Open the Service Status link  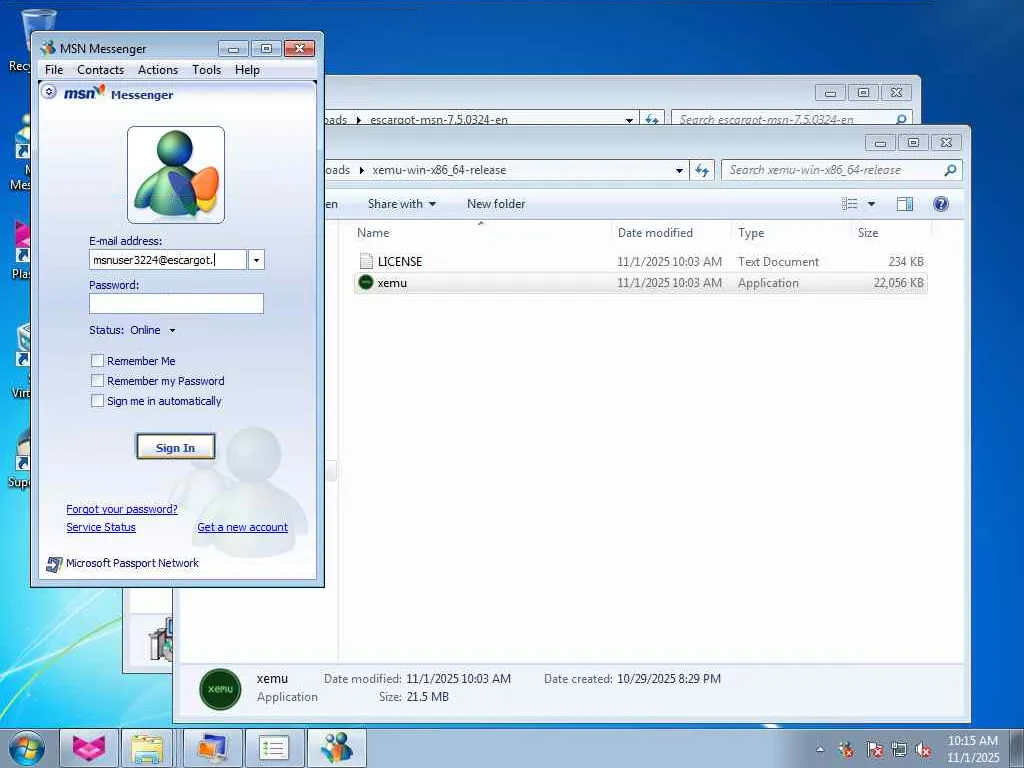pos(101,527)
